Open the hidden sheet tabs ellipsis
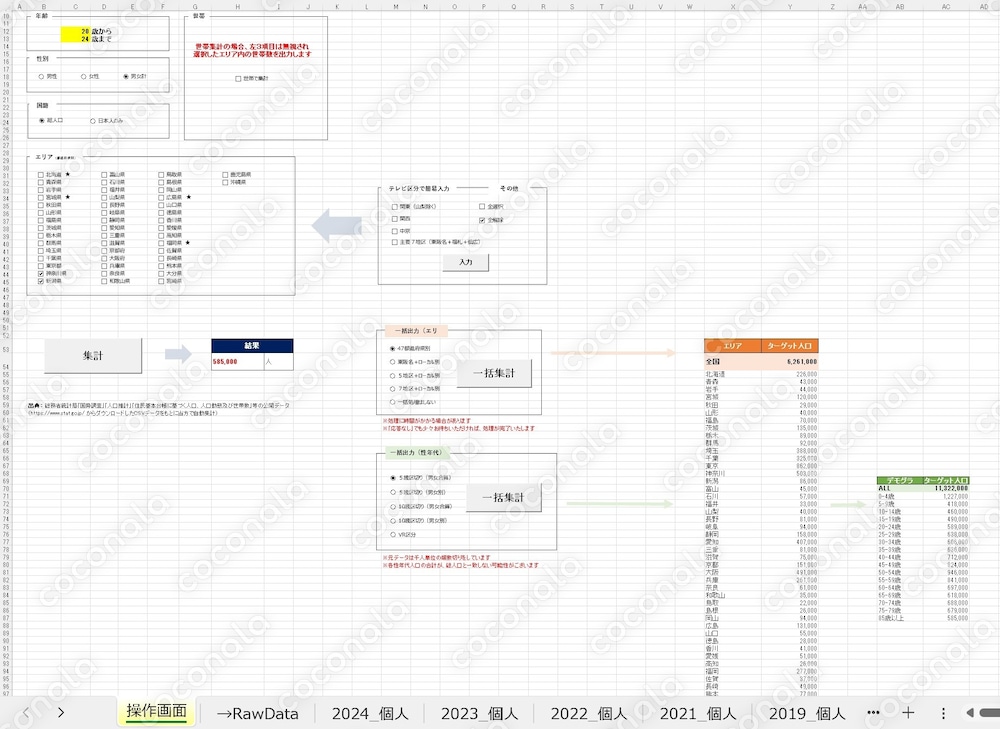This screenshot has width=1000, height=729. [x=873, y=712]
